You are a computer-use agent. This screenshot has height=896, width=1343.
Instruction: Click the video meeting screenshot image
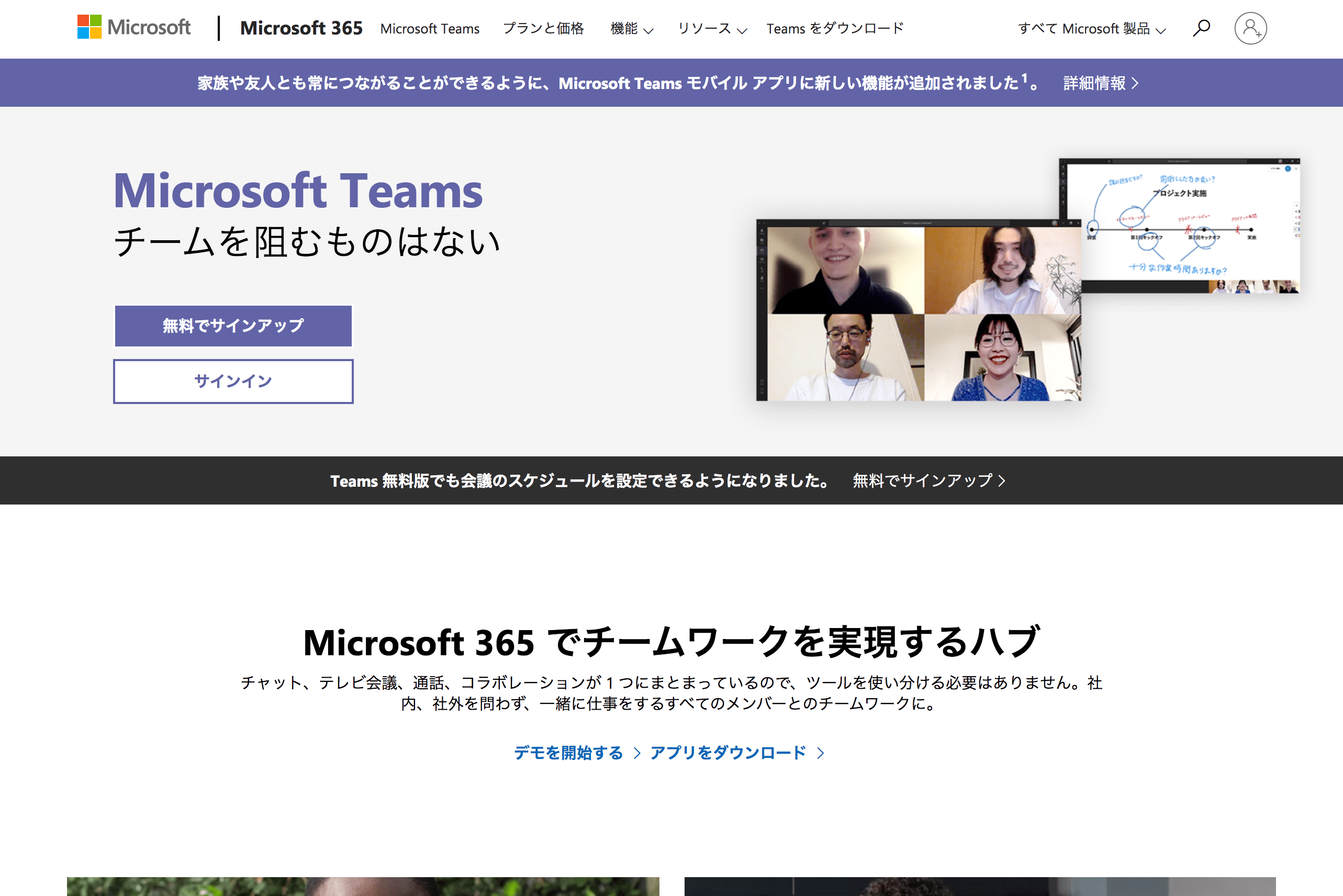click(x=919, y=310)
